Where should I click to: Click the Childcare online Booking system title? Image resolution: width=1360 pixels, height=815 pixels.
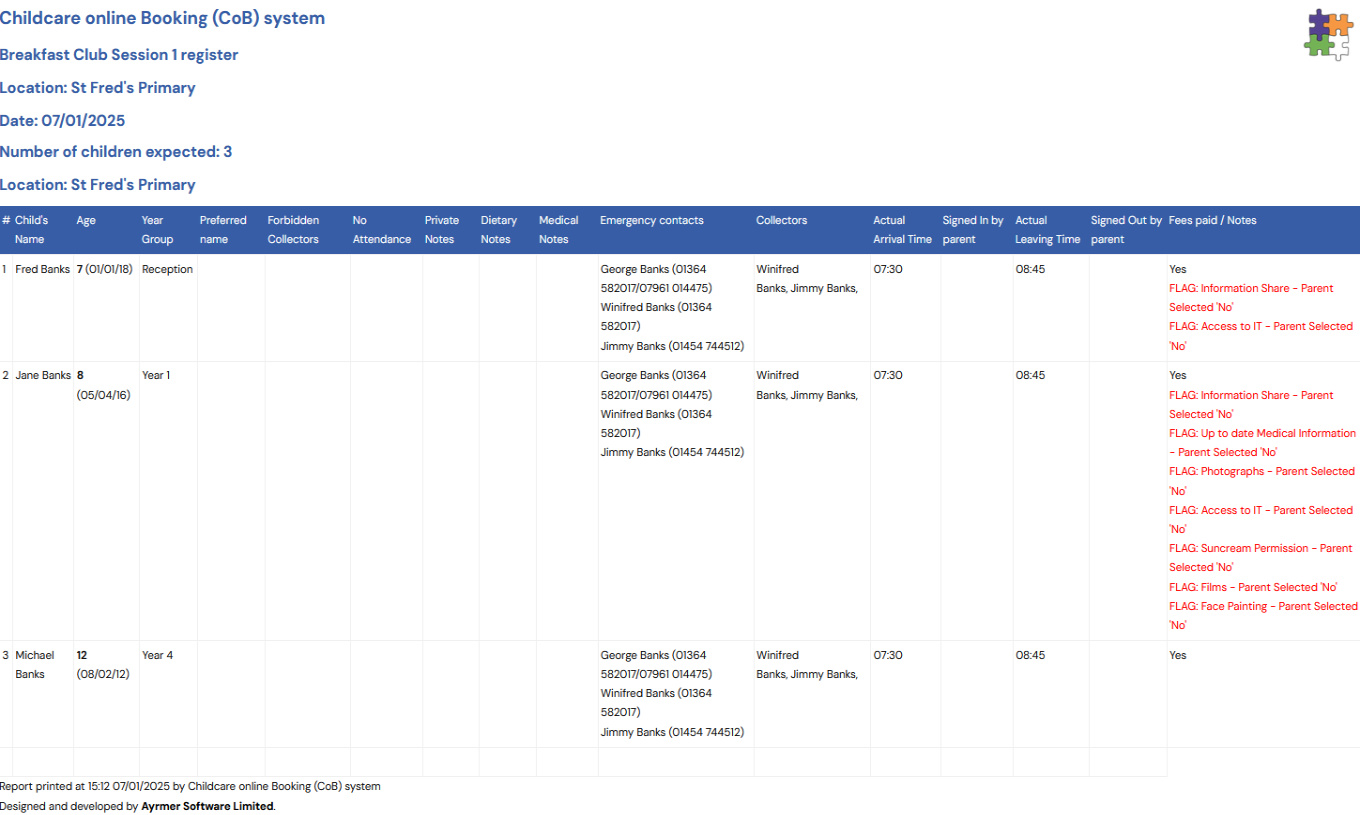[x=162, y=18]
